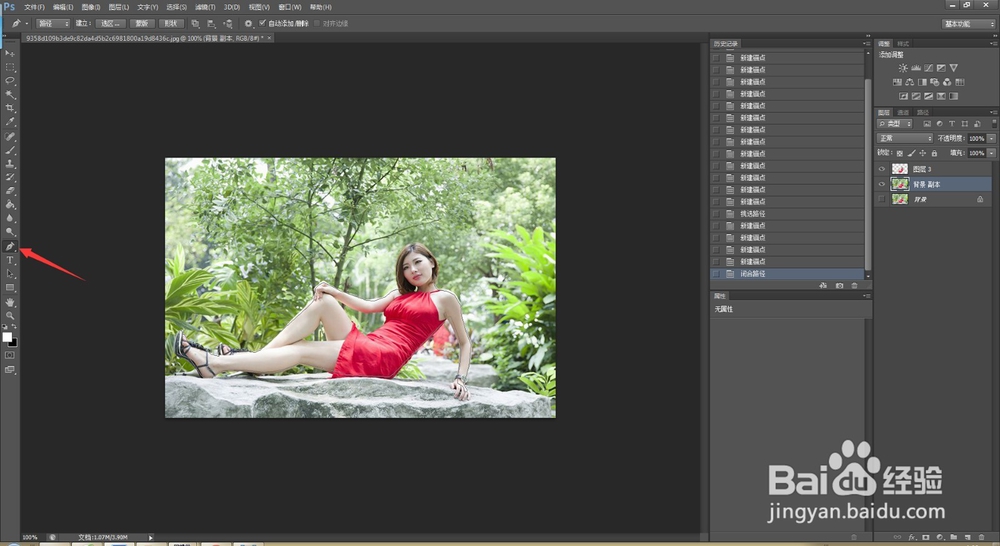Hide layer 图层 3 via eye icon
Screen dimensions: 1000x546
click(882, 169)
